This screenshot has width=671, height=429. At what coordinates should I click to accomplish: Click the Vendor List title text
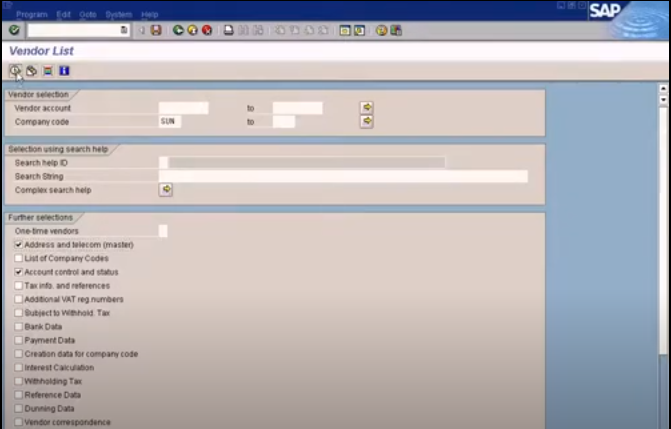coord(42,51)
